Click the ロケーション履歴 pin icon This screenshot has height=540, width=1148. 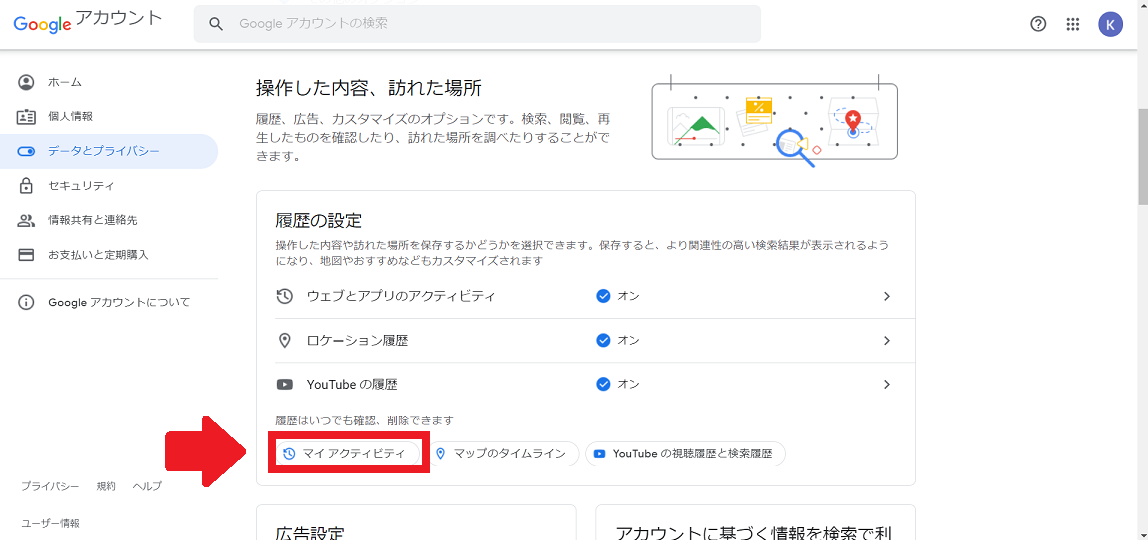[x=285, y=341]
